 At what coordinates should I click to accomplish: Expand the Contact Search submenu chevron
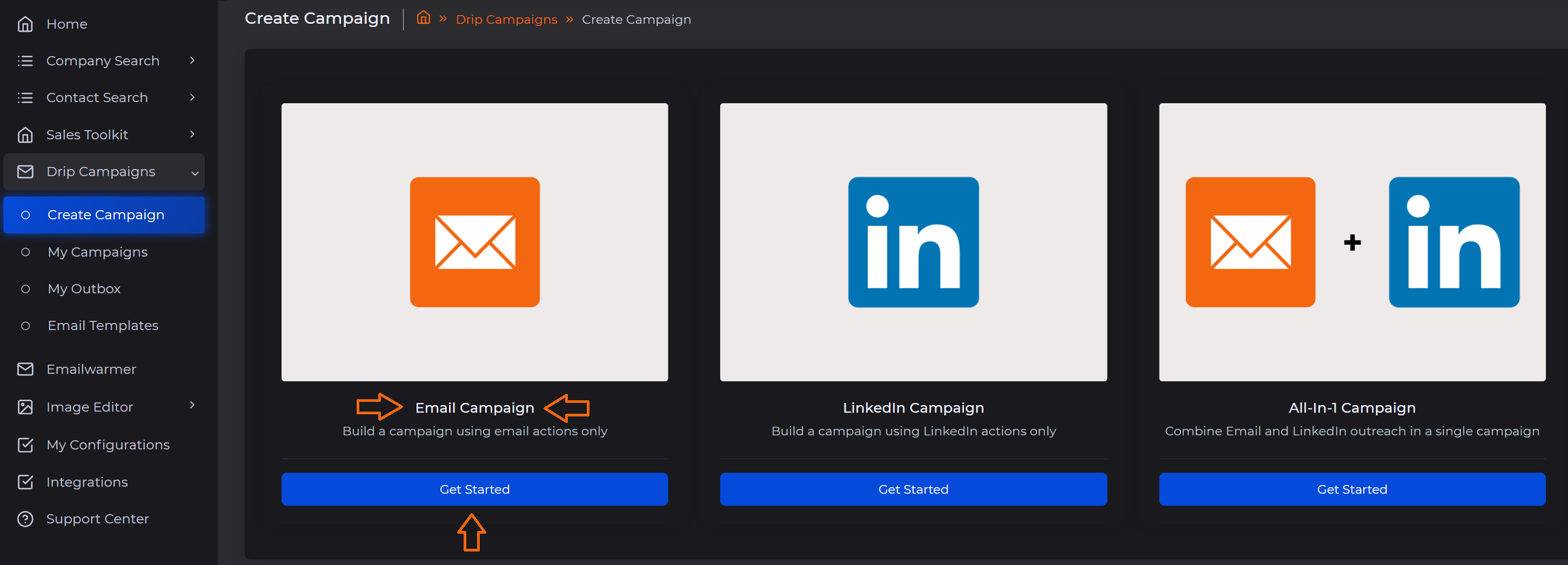[x=192, y=97]
